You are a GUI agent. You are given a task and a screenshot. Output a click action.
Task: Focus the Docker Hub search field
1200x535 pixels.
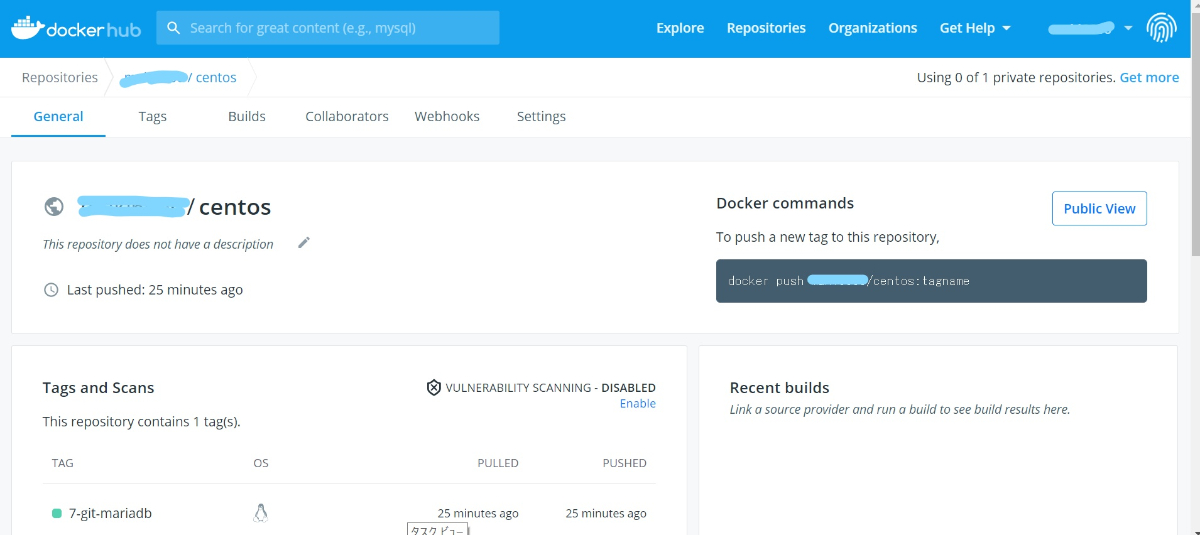pos(328,28)
